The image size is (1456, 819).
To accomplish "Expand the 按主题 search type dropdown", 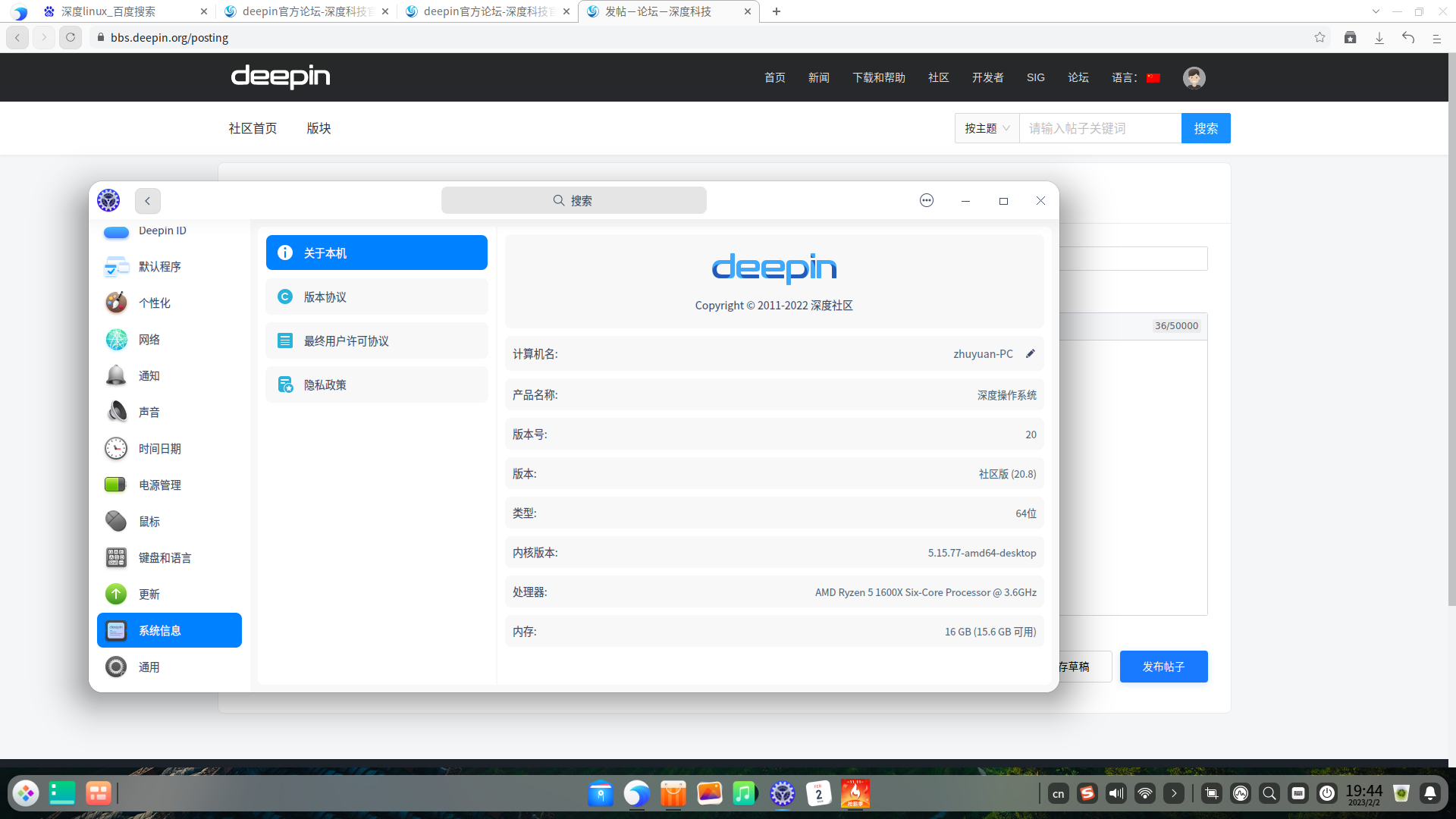I will [x=987, y=128].
